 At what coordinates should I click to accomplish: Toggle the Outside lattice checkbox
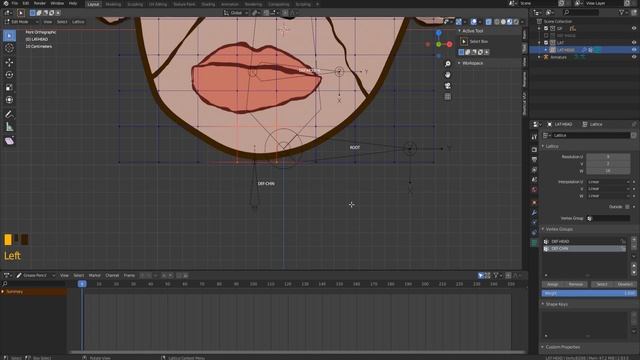(x=627, y=207)
